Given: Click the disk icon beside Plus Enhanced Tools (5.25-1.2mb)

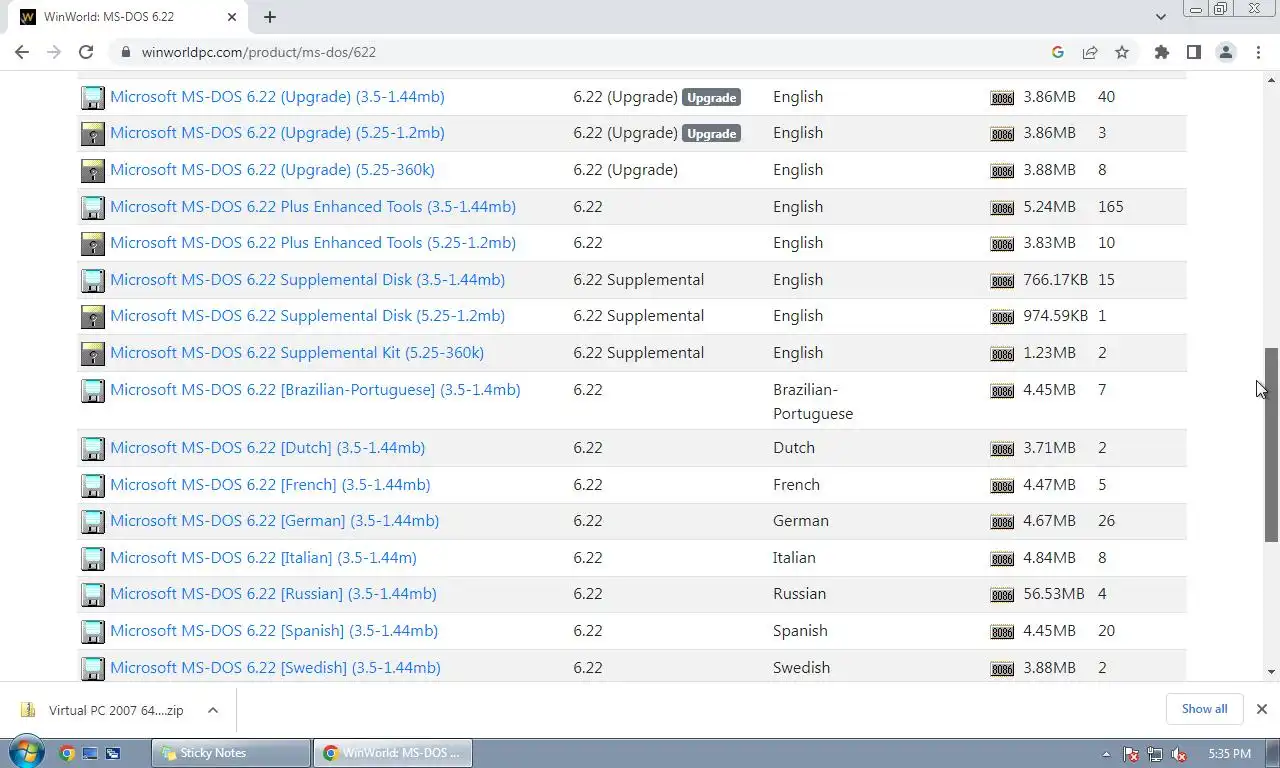Looking at the screenshot, I should click(92, 244).
